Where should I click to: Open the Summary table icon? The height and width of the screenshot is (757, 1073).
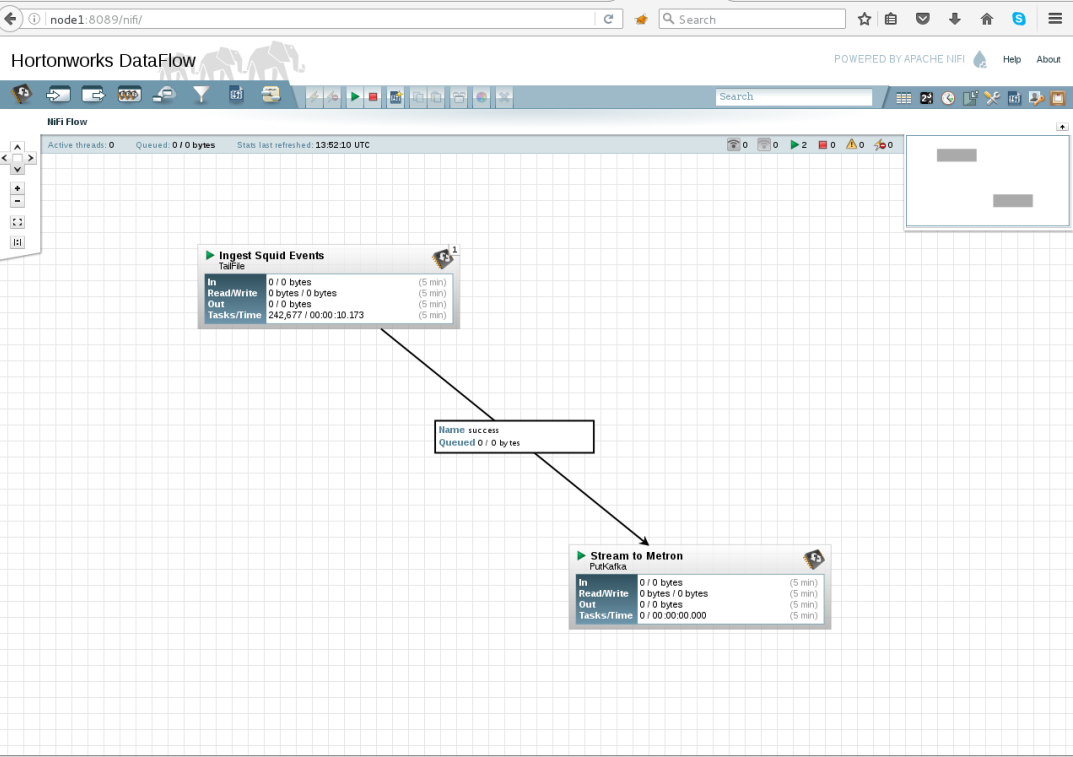pyautogui.click(x=903, y=99)
